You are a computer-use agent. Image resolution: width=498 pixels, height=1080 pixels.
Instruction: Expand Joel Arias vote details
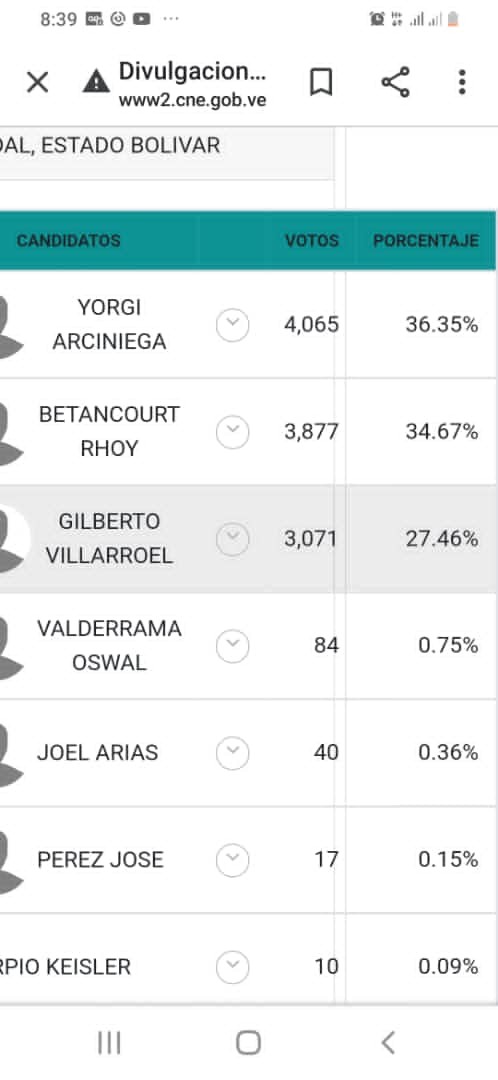tap(233, 753)
